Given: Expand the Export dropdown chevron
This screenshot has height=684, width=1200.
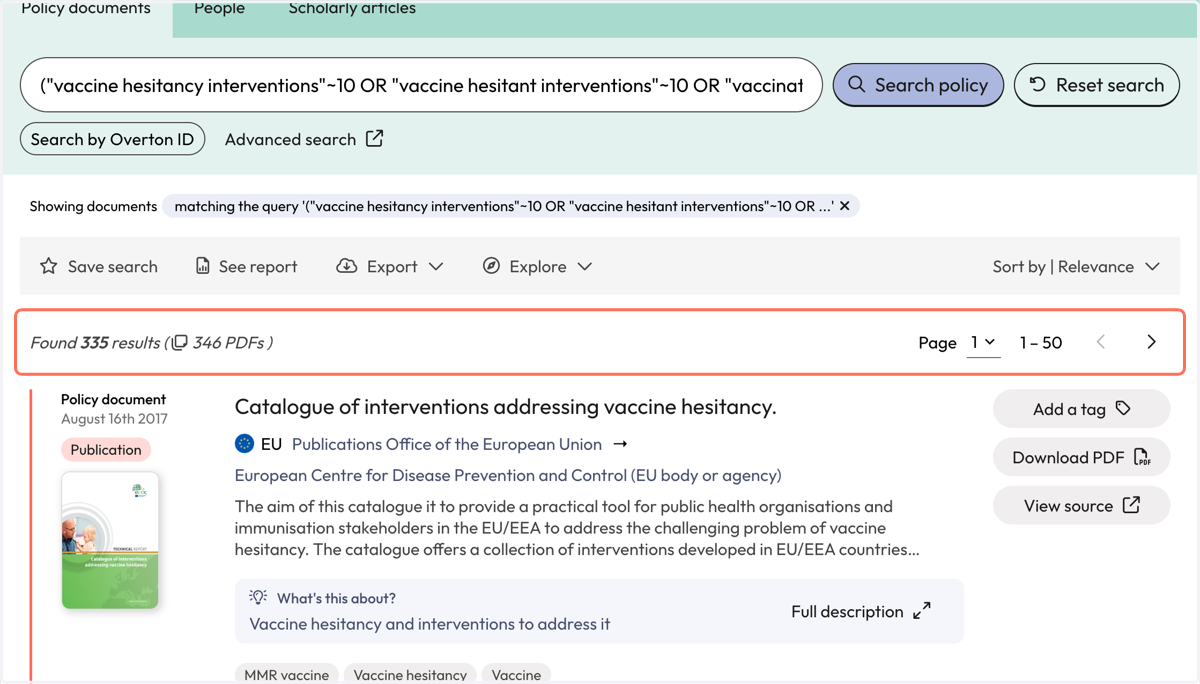Looking at the screenshot, I should pos(436,267).
